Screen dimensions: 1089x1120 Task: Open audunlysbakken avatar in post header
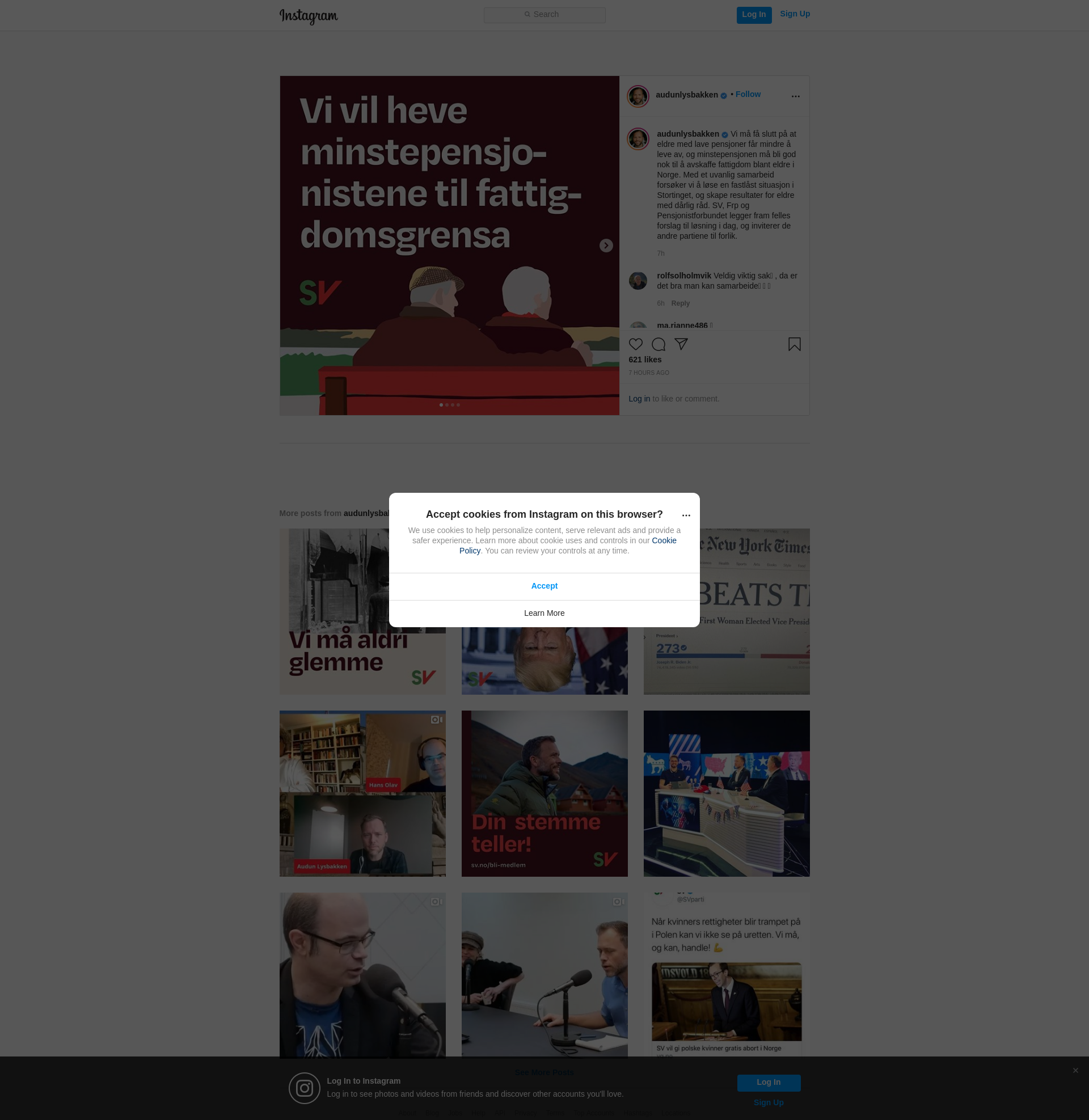tap(637, 96)
